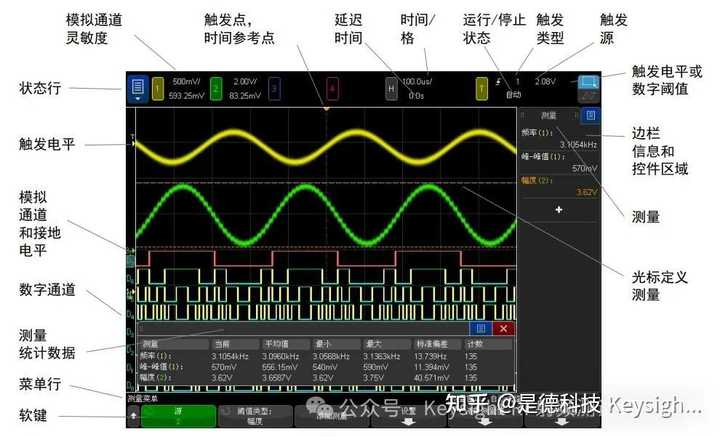Viewport: 720px width, 437px height.
Task: Enable inactive channel 4 red badge
Action: [332, 88]
